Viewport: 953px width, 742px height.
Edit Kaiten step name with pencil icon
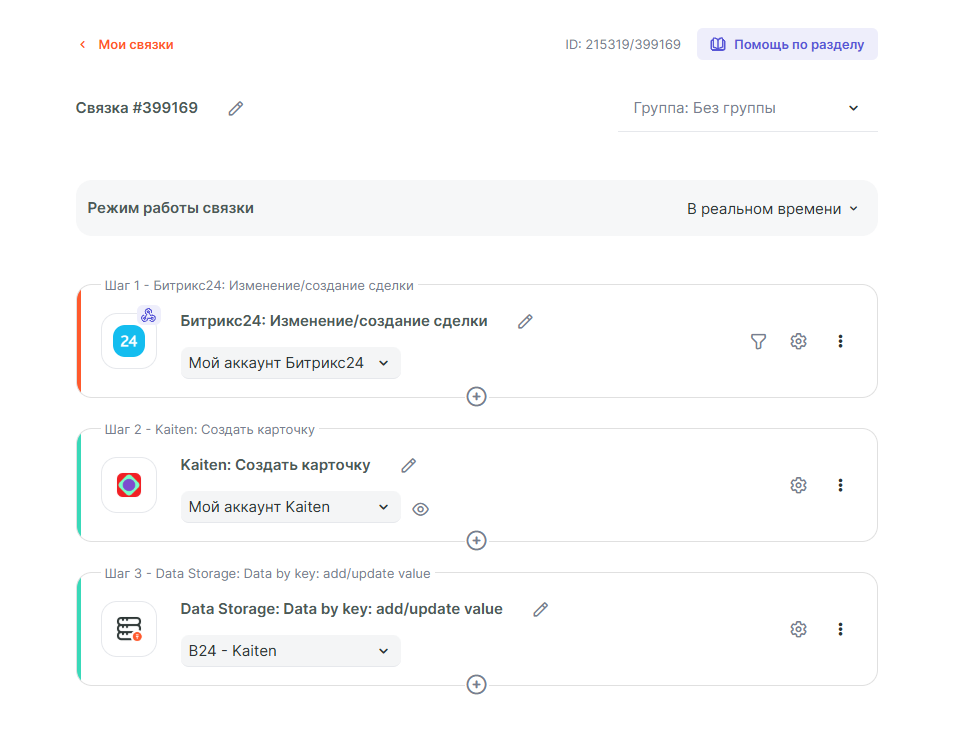coord(408,465)
